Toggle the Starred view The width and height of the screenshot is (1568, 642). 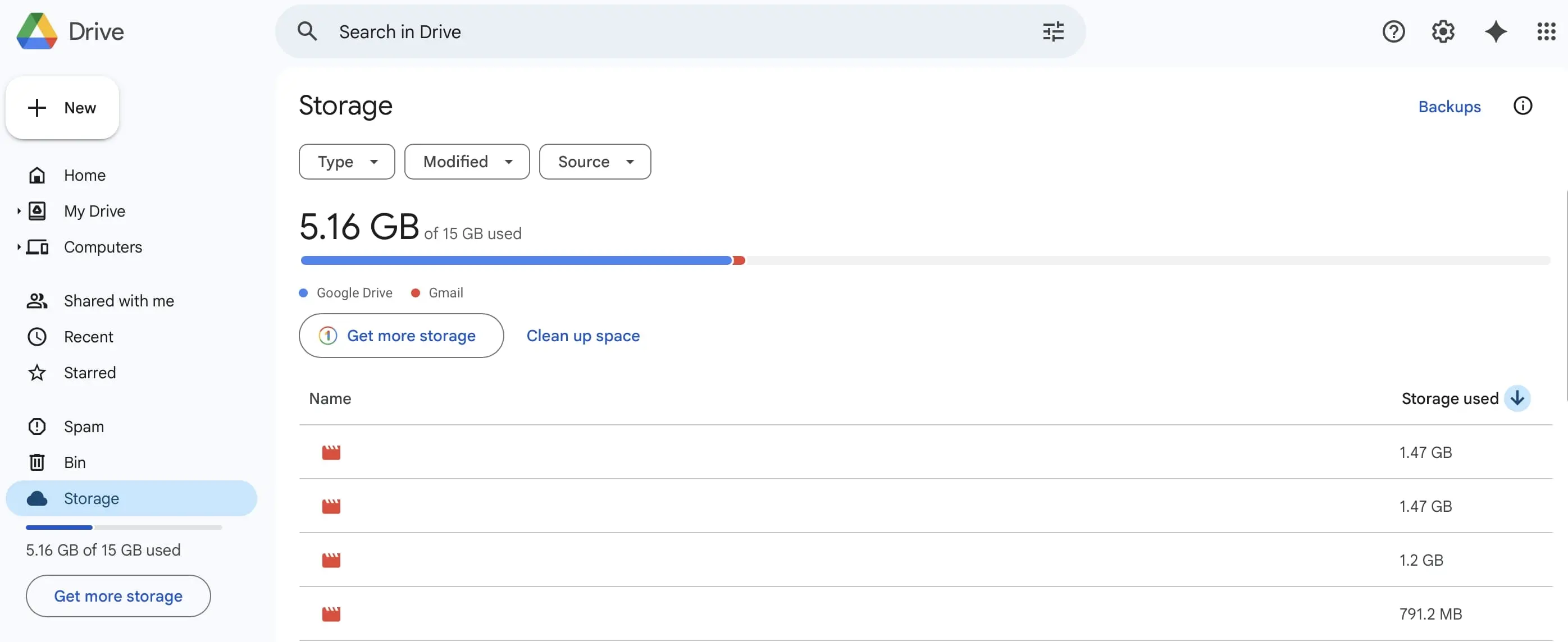(x=90, y=373)
